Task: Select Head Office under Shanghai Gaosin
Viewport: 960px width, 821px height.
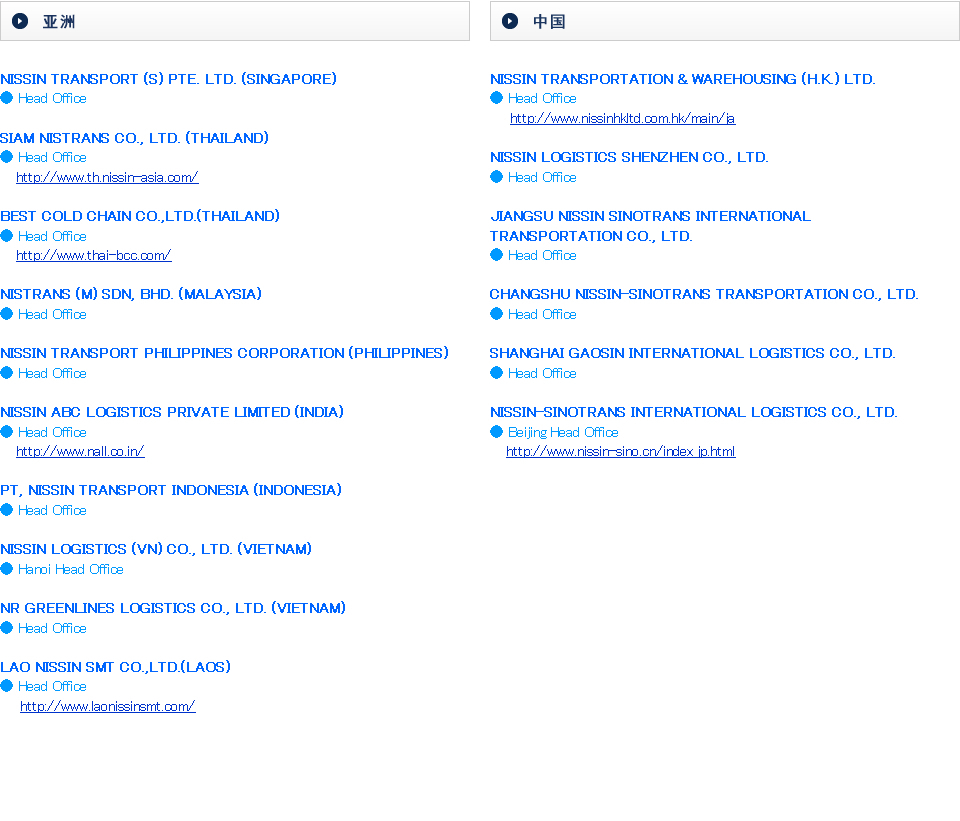Action: (542, 373)
